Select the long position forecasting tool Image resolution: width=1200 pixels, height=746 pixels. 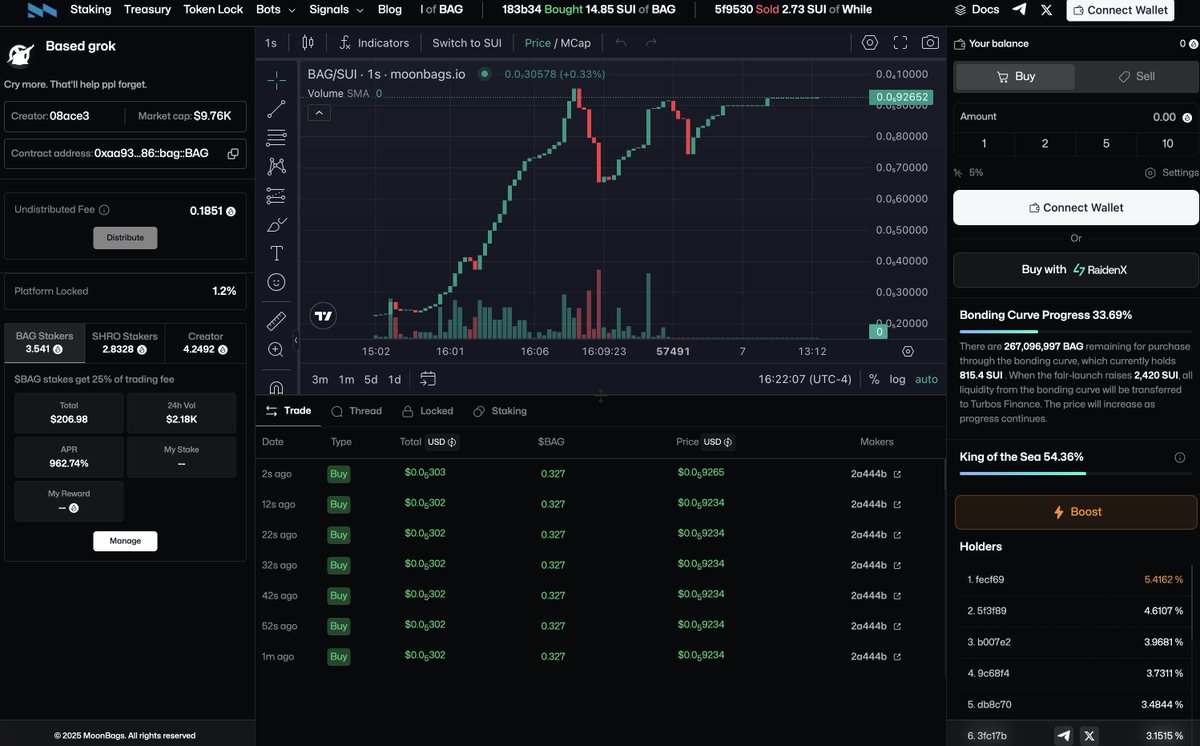click(x=277, y=195)
